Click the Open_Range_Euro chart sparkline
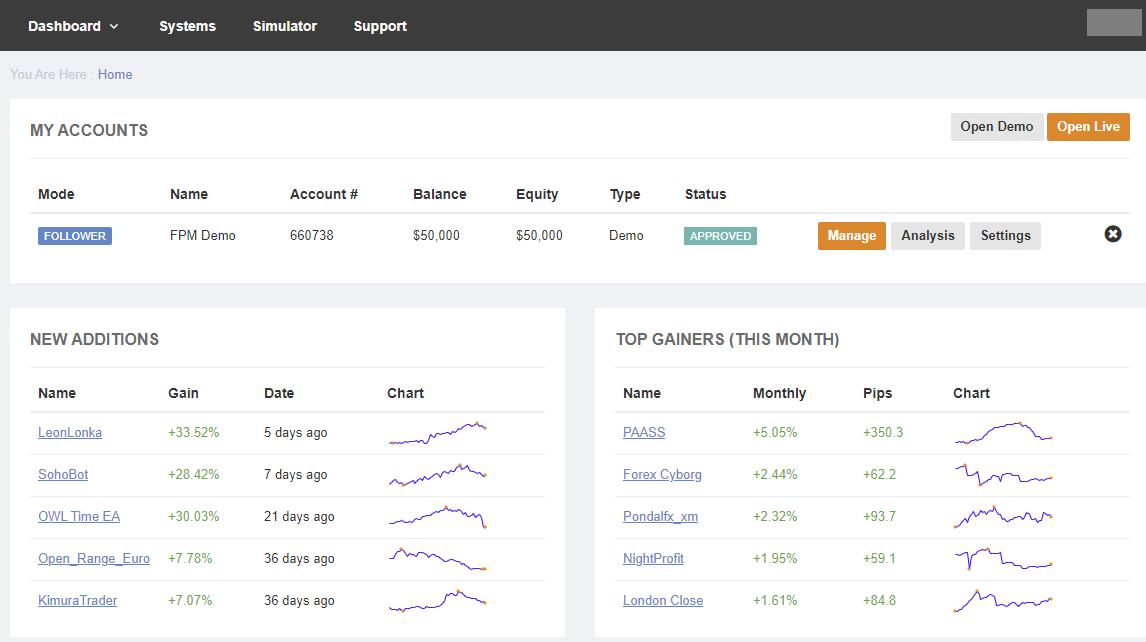The height and width of the screenshot is (642, 1146). (x=438, y=559)
